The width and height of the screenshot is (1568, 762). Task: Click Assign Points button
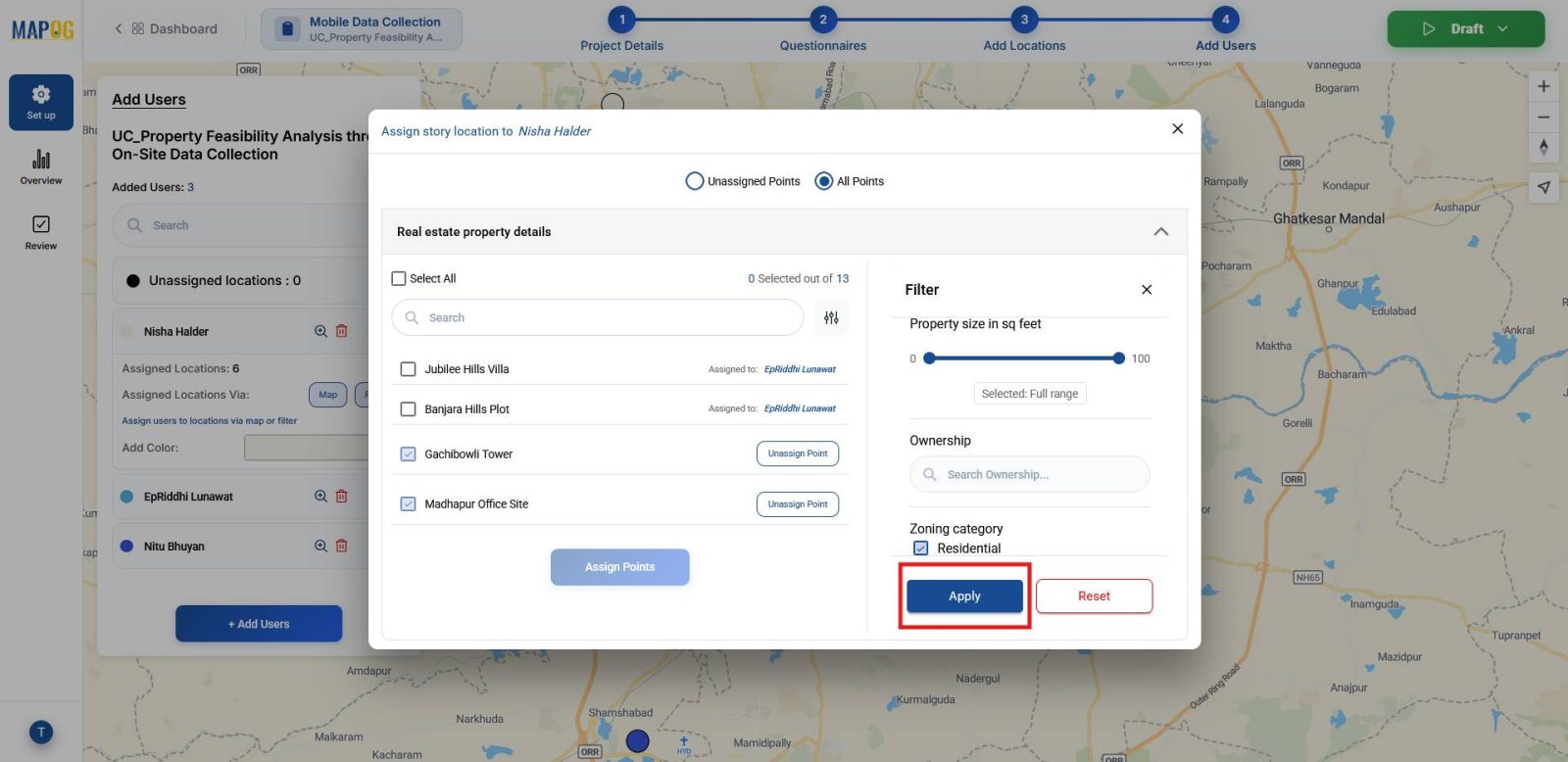tap(619, 567)
